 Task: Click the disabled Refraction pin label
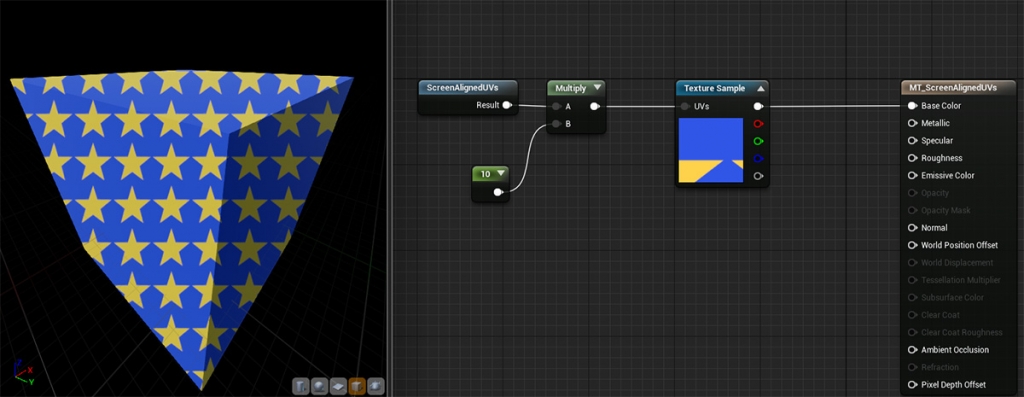[940, 367]
